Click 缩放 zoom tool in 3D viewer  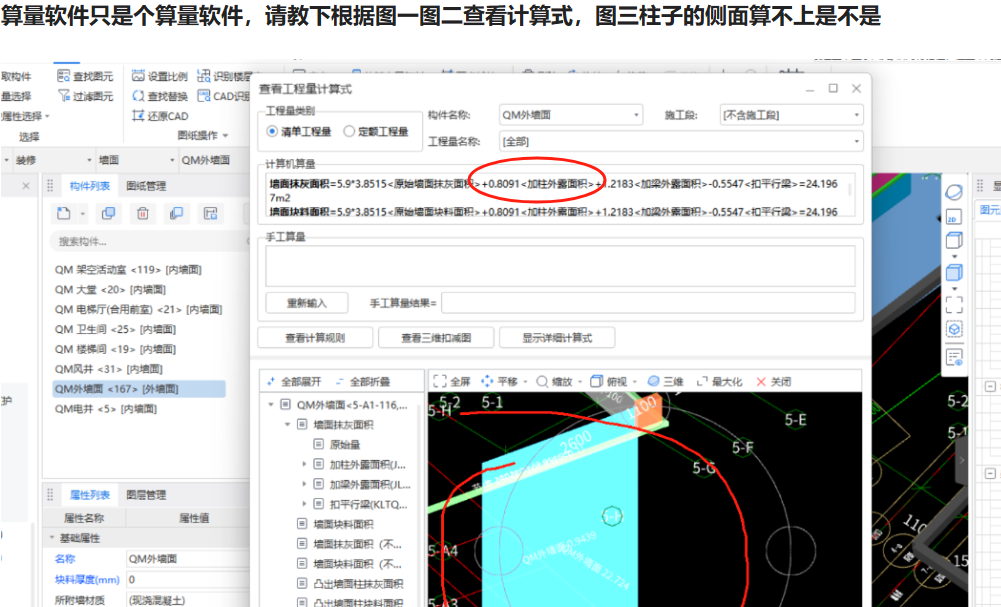tap(542, 381)
